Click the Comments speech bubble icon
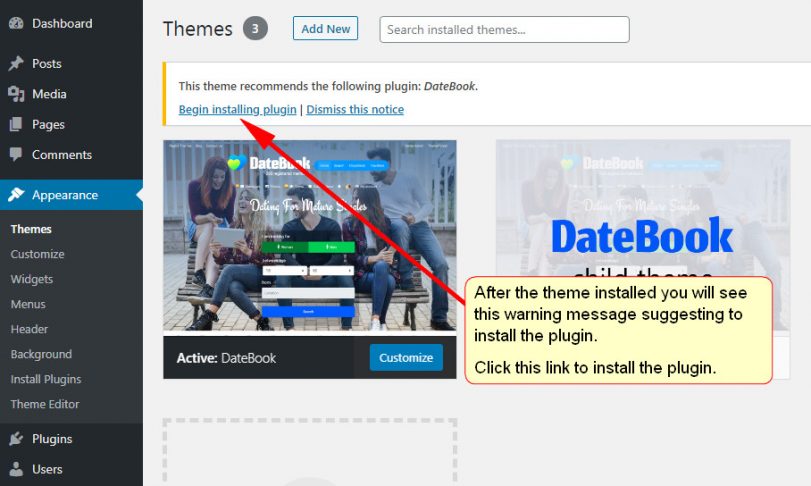Viewport: 811px width, 486px height. (16, 154)
